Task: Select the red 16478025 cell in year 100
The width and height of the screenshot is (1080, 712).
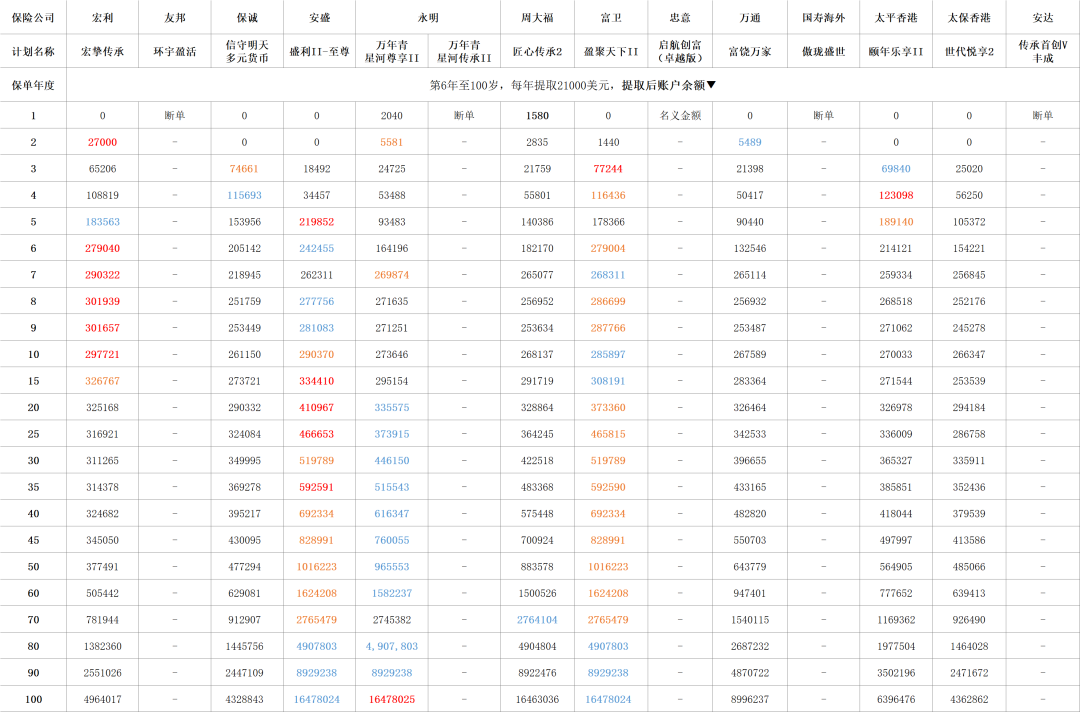Action: [391, 700]
